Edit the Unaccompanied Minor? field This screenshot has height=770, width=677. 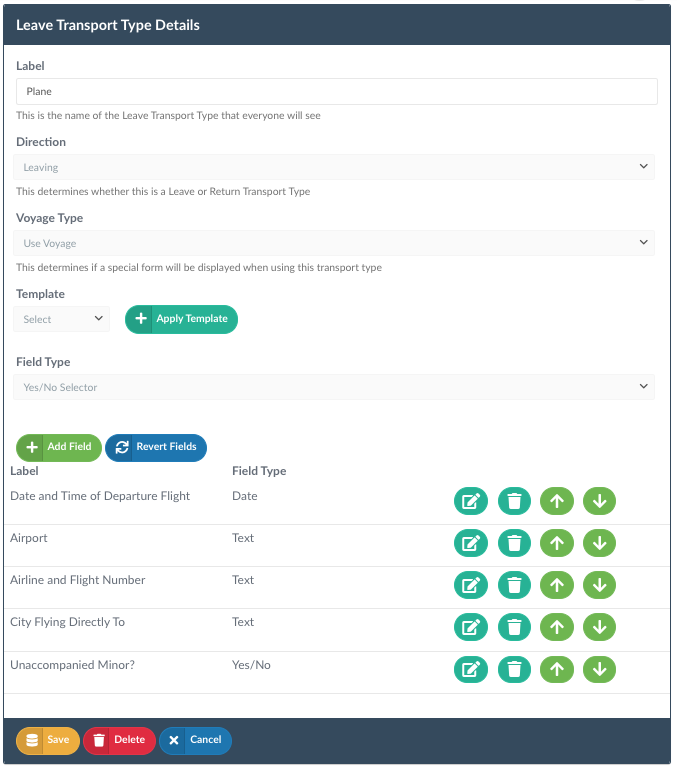tap(470, 669)
